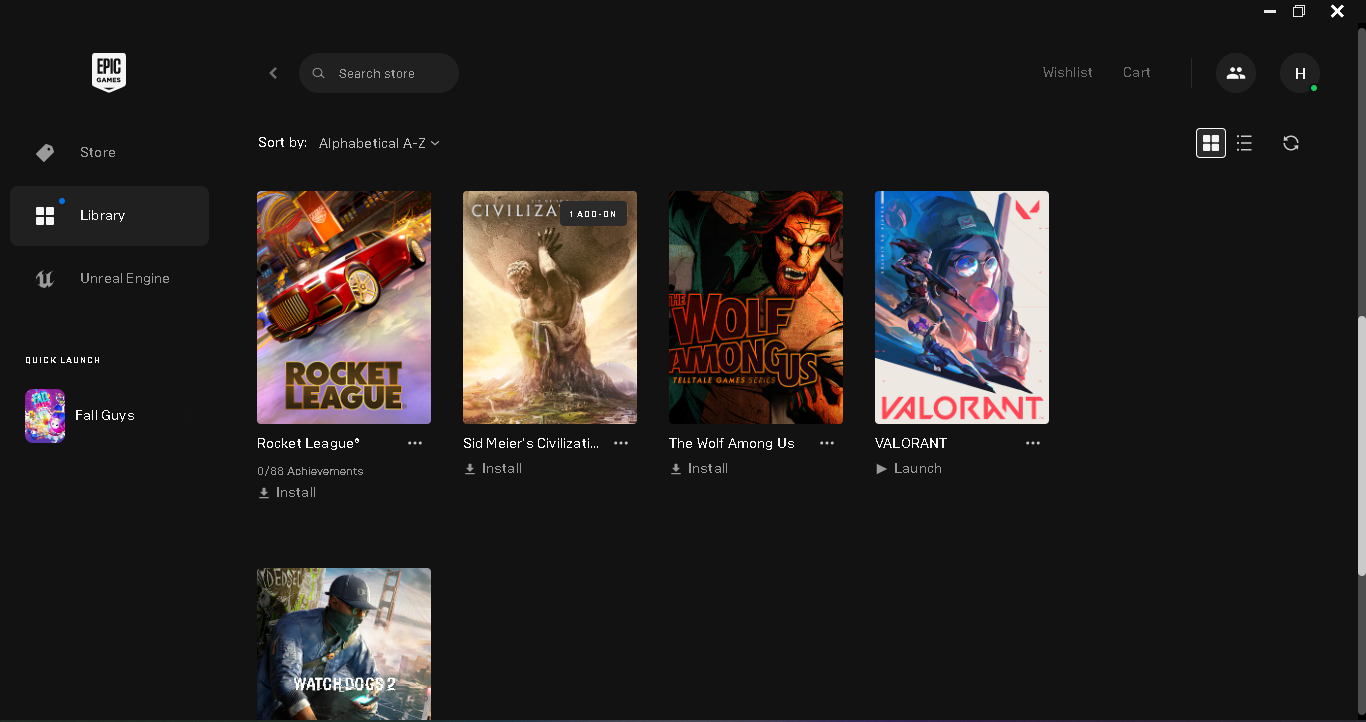
Task: Click the Epic Games logo
Action: coord(109,73)
